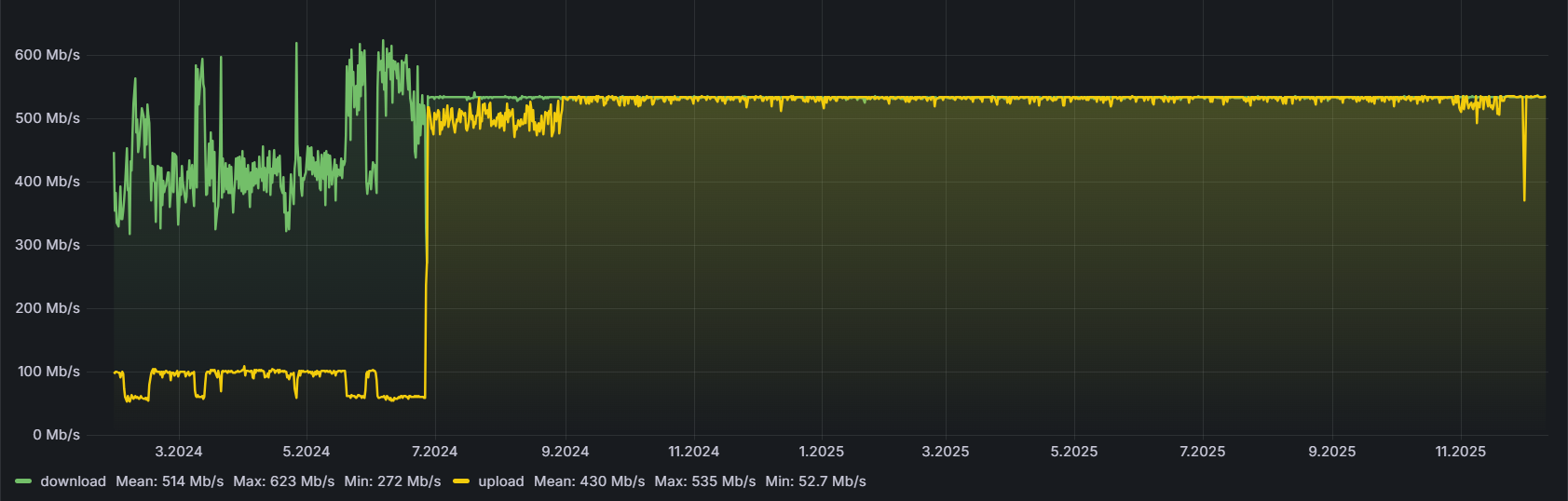Select download Min: 272 Mb/s stat

click(392, 481)
